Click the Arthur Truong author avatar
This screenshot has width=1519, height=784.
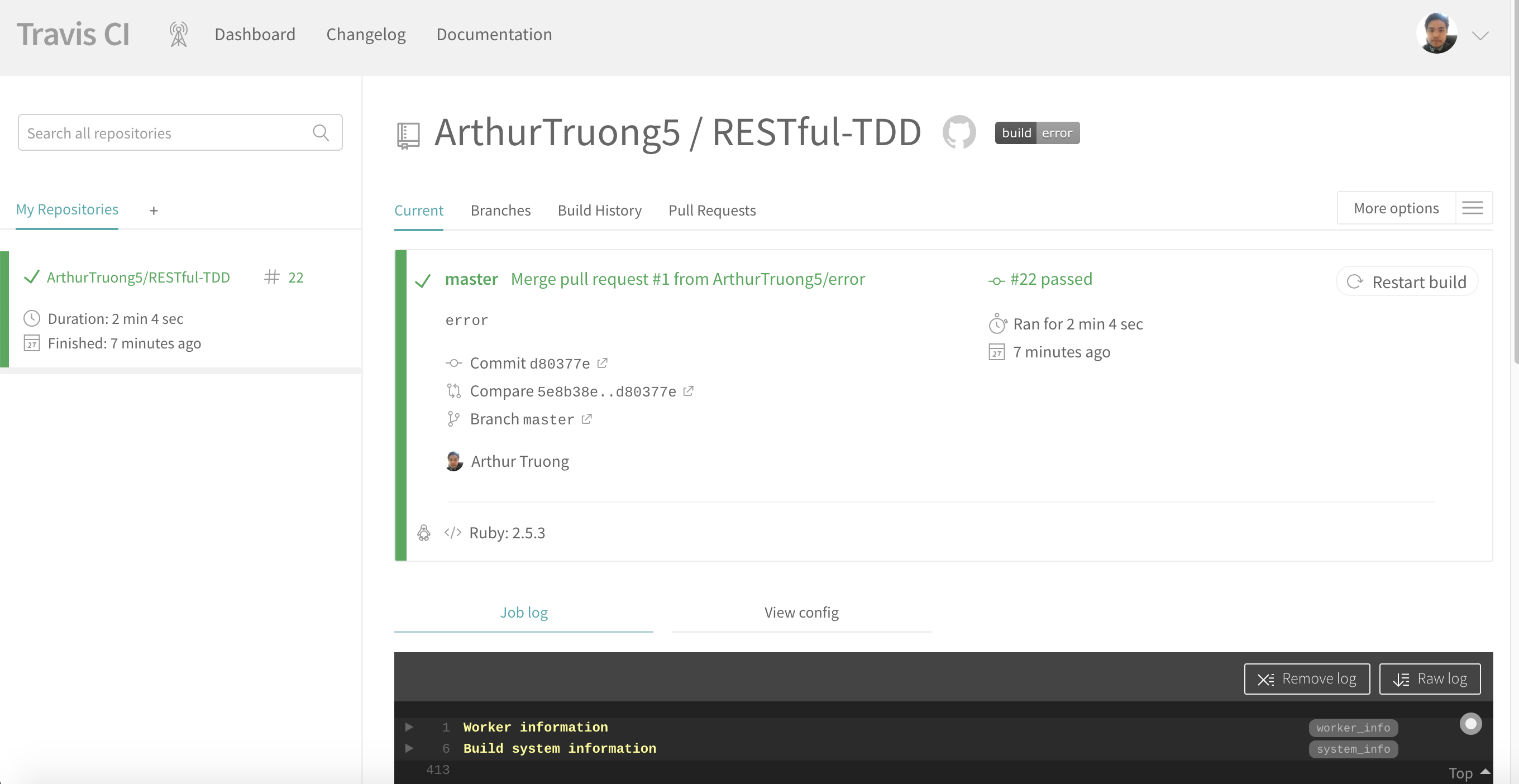pyautogui.click(x=454, y=461)
